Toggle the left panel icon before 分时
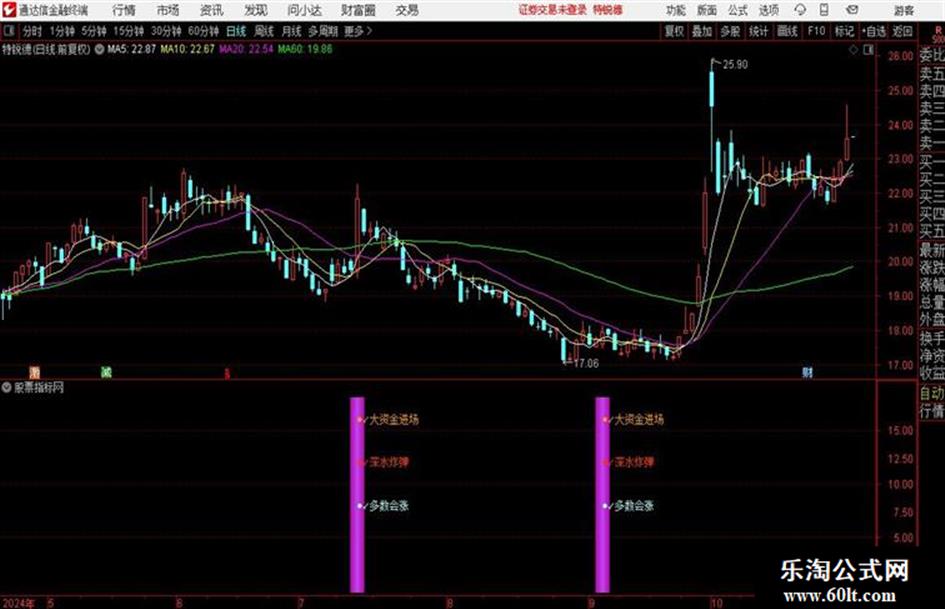Image resolution: width=945 pixels, height=609 pixels. click(8, 31)
